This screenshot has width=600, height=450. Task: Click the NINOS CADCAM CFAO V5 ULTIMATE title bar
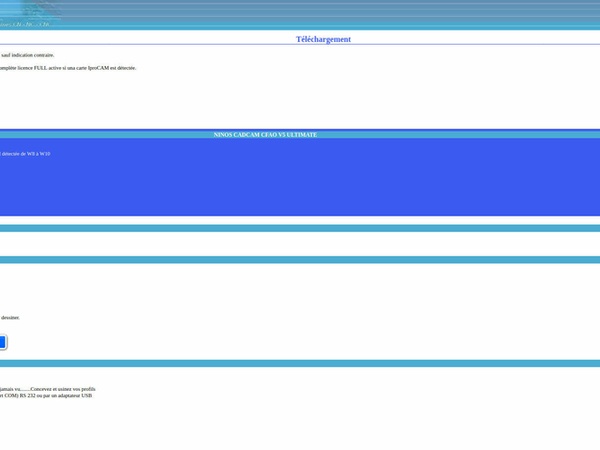[x=265, y=134]
